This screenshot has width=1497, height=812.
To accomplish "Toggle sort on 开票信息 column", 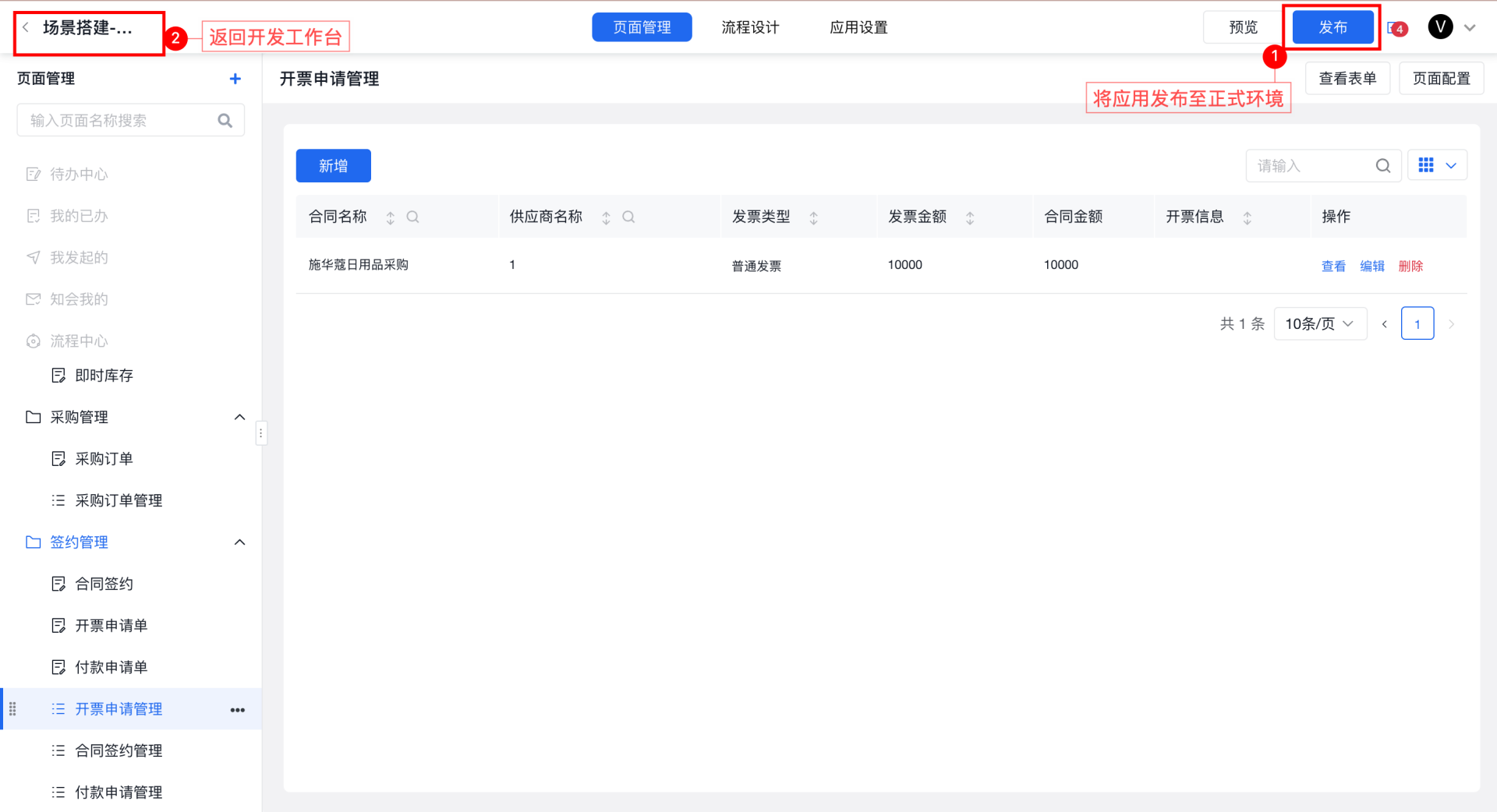I will tap(1247, 218).
